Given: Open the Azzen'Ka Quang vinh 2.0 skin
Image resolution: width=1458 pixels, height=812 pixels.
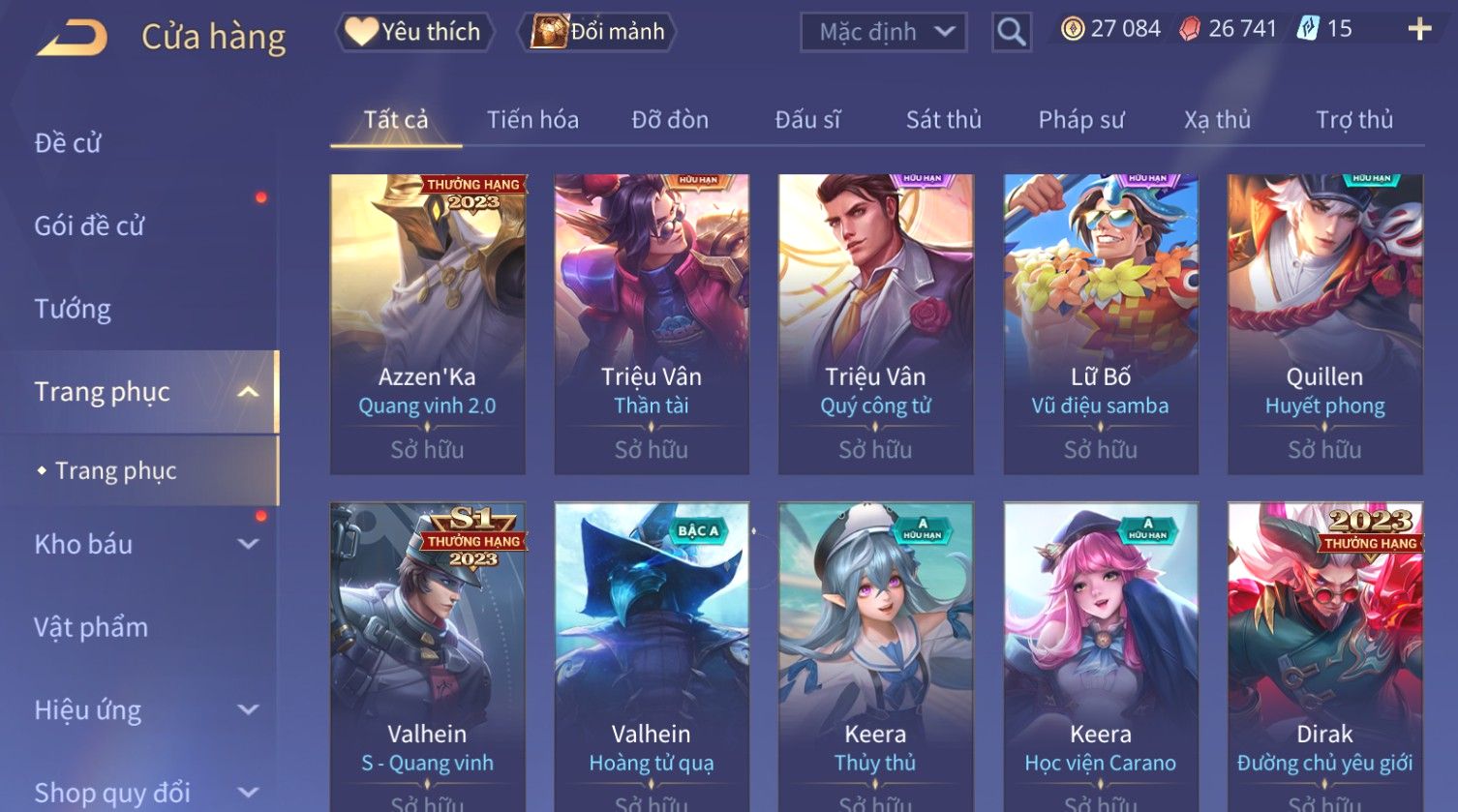Looking at the screenshot, I should coord(428,324).
